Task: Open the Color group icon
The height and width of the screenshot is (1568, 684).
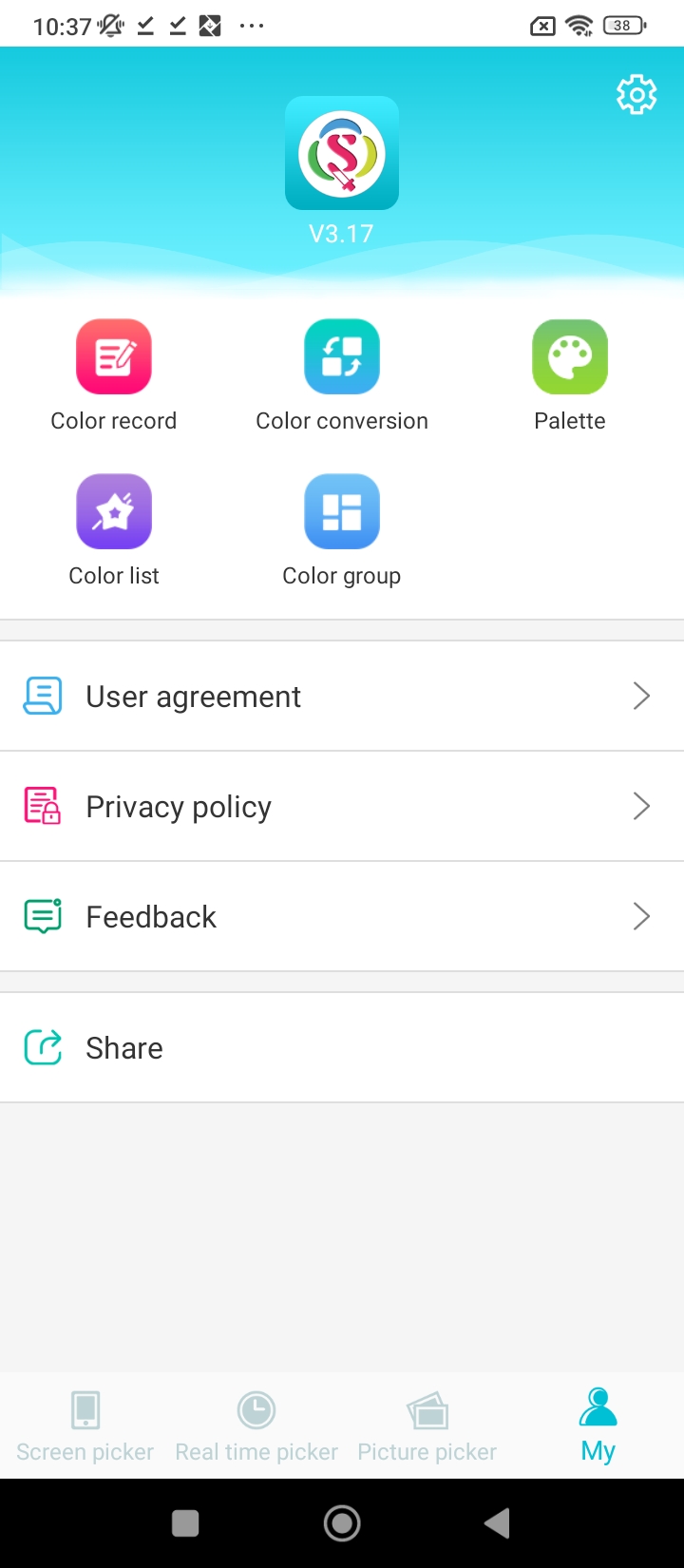Action: 342,511
